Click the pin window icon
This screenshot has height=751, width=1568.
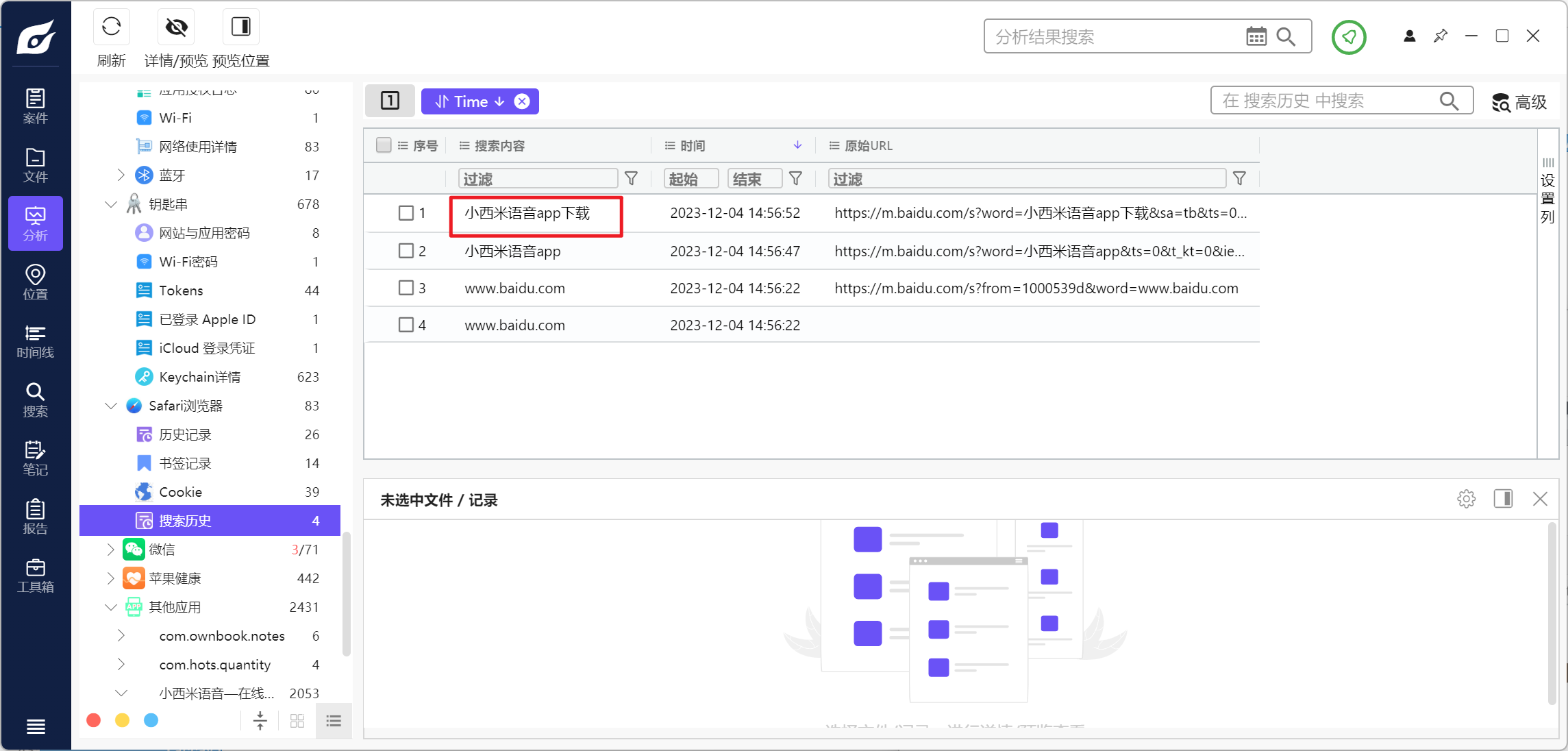(1441, 36)
